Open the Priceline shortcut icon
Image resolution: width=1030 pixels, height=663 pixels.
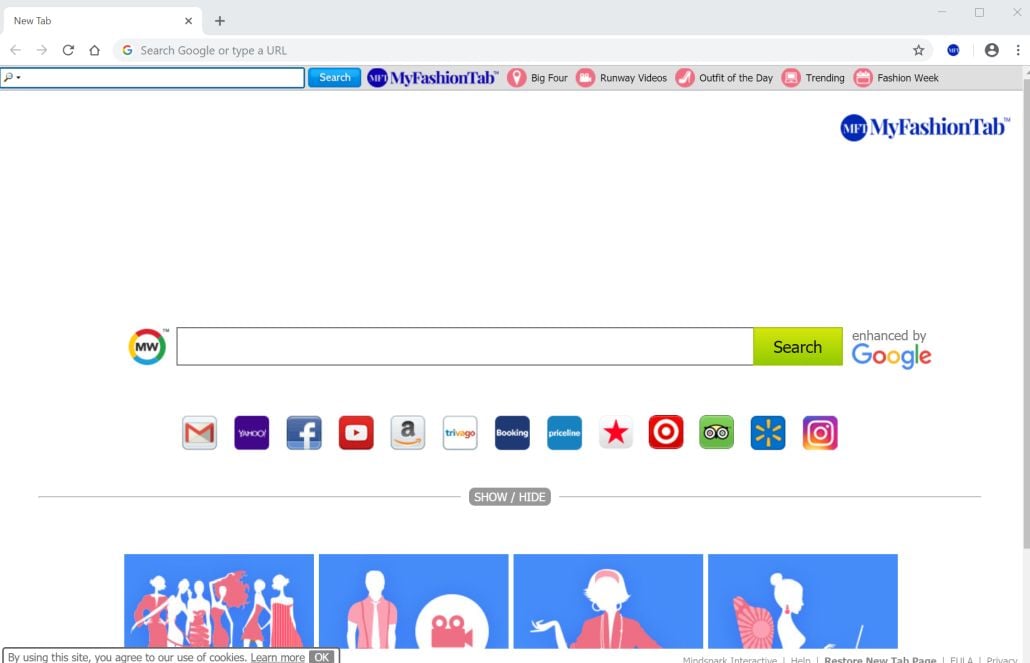(564, 432)
